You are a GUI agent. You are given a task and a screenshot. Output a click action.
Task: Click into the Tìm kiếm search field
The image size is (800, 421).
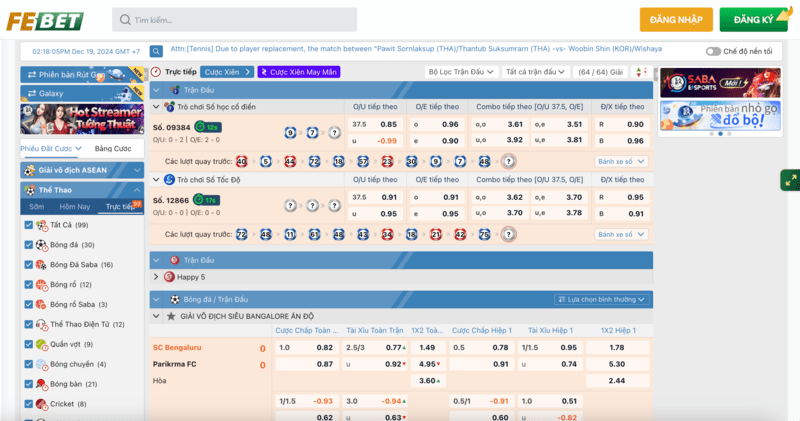(x=240, y=20)
